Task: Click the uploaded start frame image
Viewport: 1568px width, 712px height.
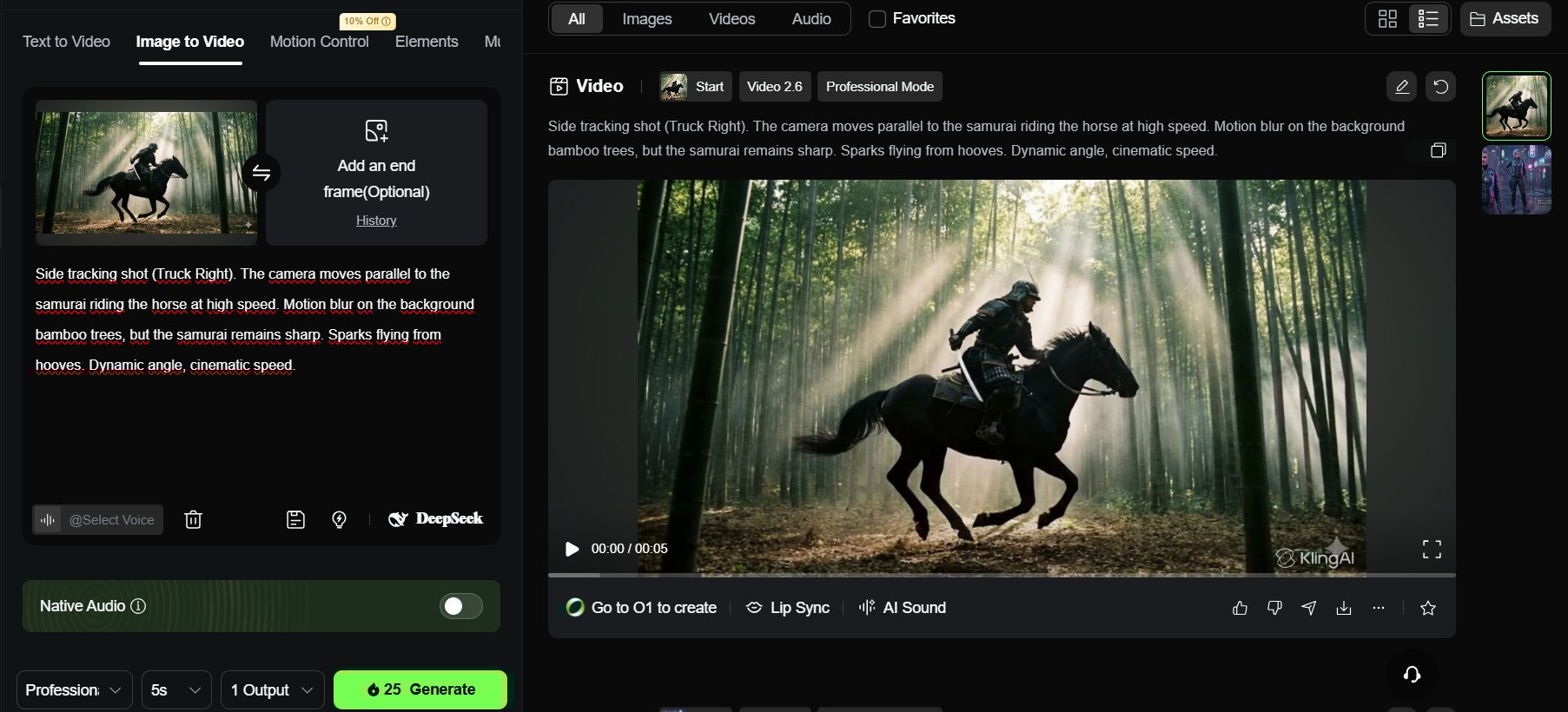Action: pos(146,173)
